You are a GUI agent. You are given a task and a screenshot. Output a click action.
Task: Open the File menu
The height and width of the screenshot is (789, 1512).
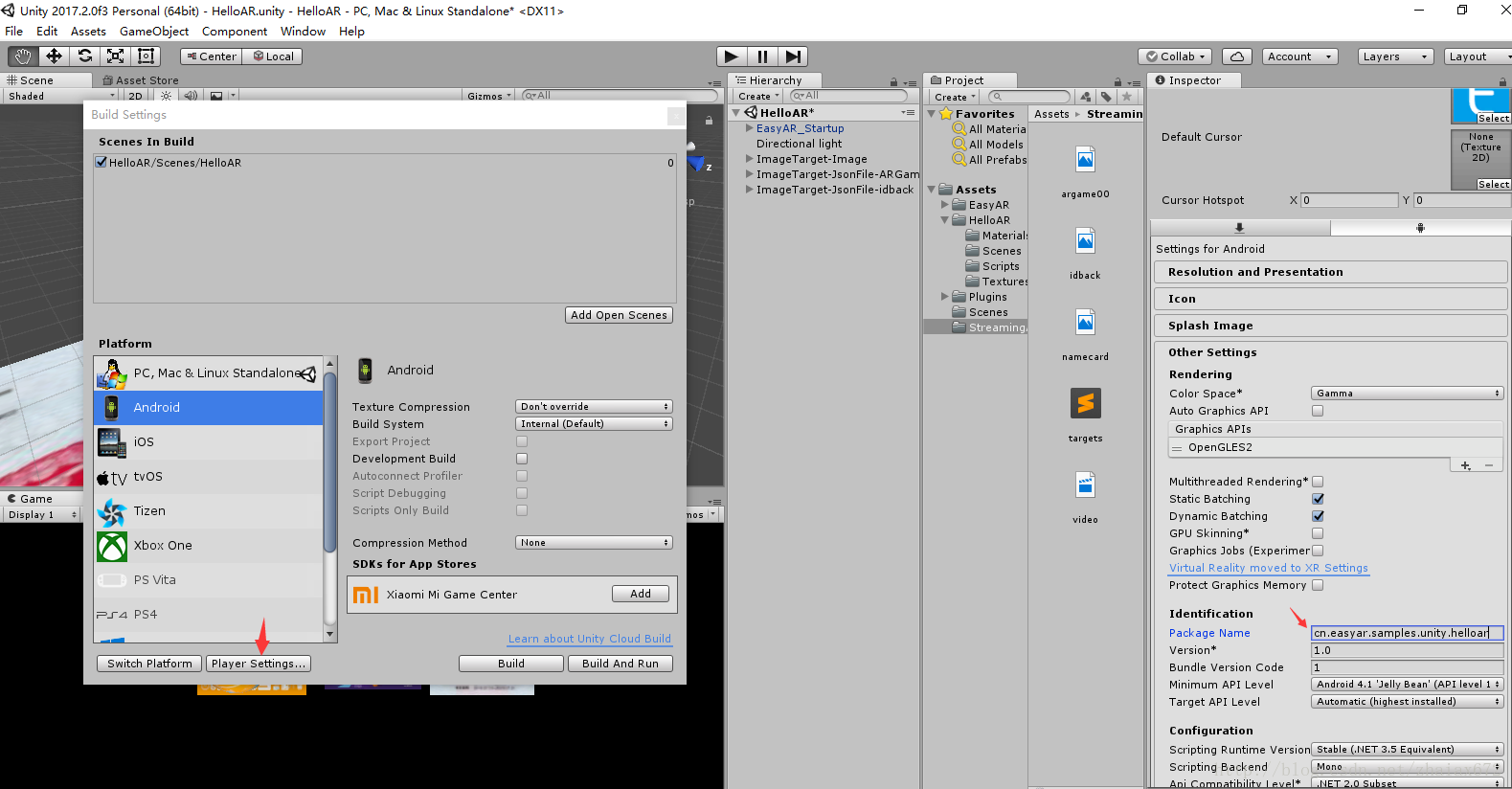point(13,32)
